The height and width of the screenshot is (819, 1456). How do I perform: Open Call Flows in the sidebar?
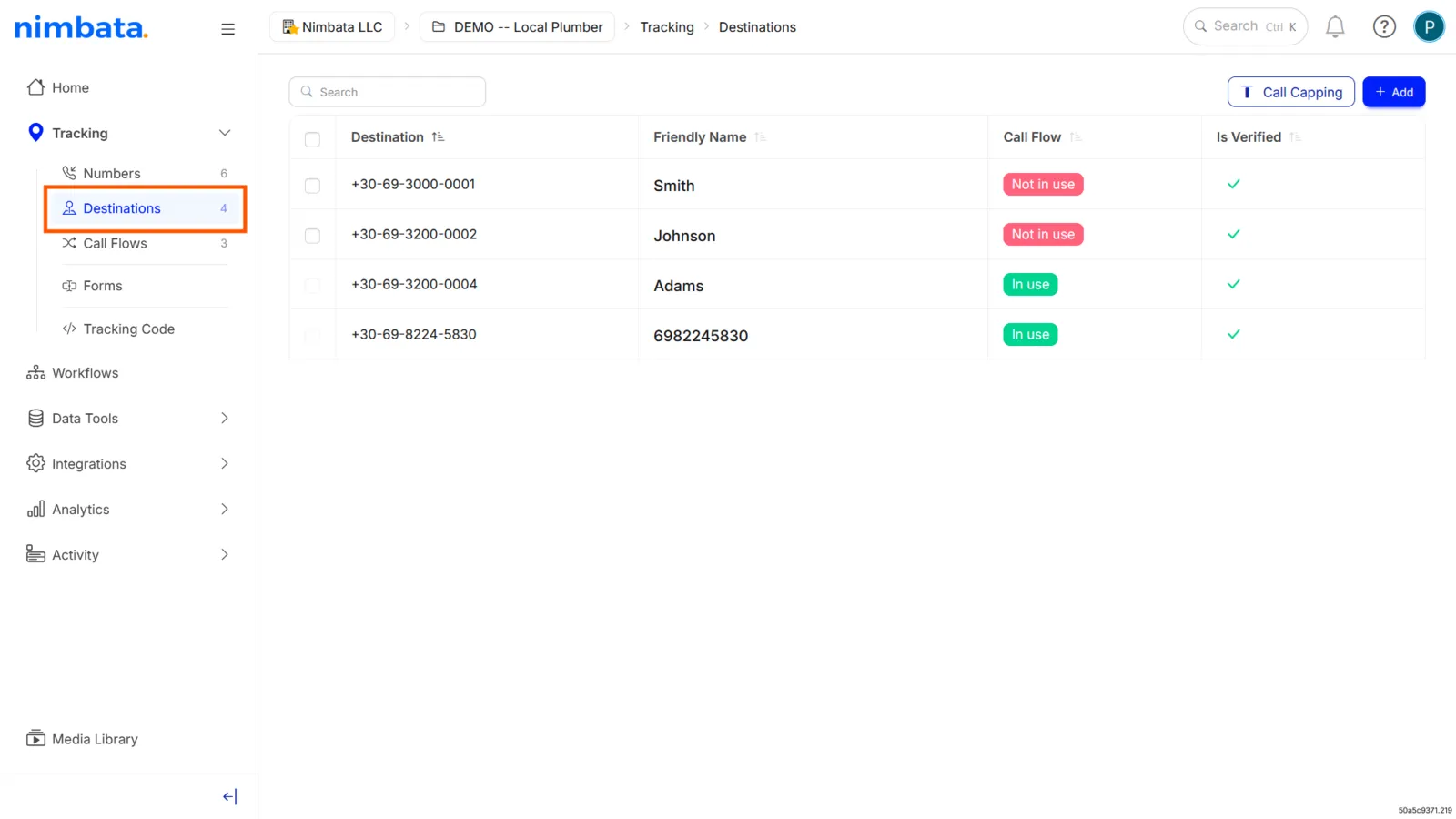click(x=145, y=243)
